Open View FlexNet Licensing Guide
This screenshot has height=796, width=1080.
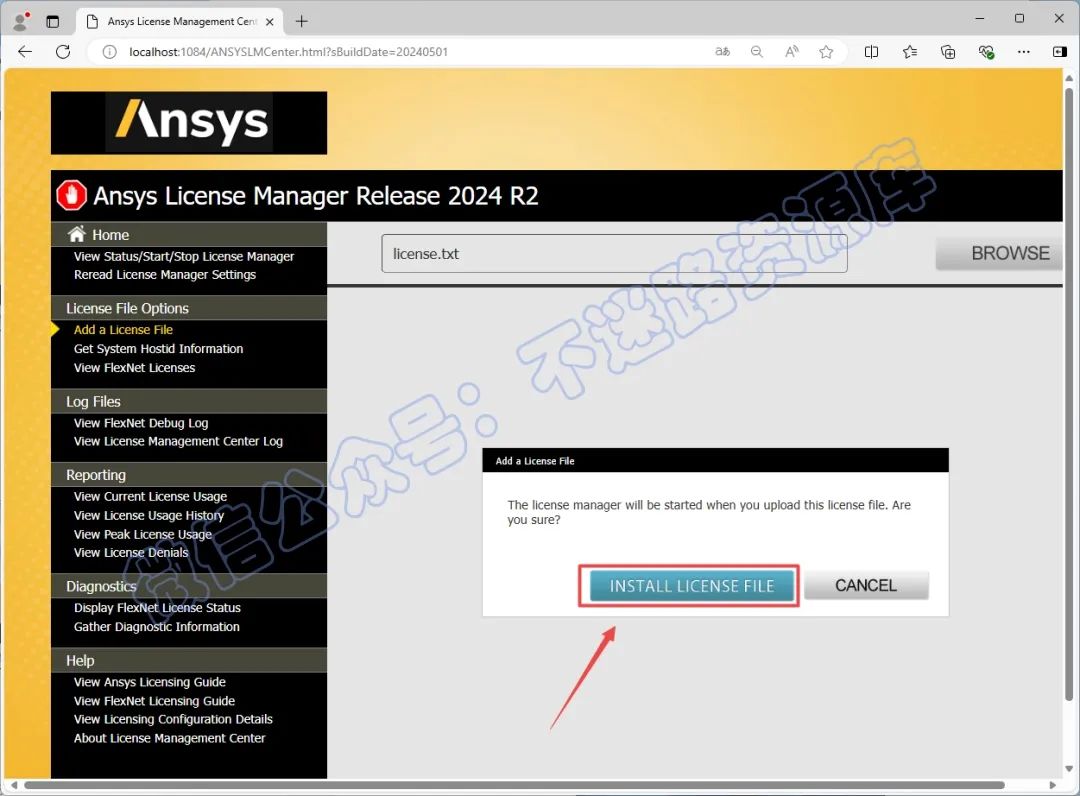pos(154,701)
